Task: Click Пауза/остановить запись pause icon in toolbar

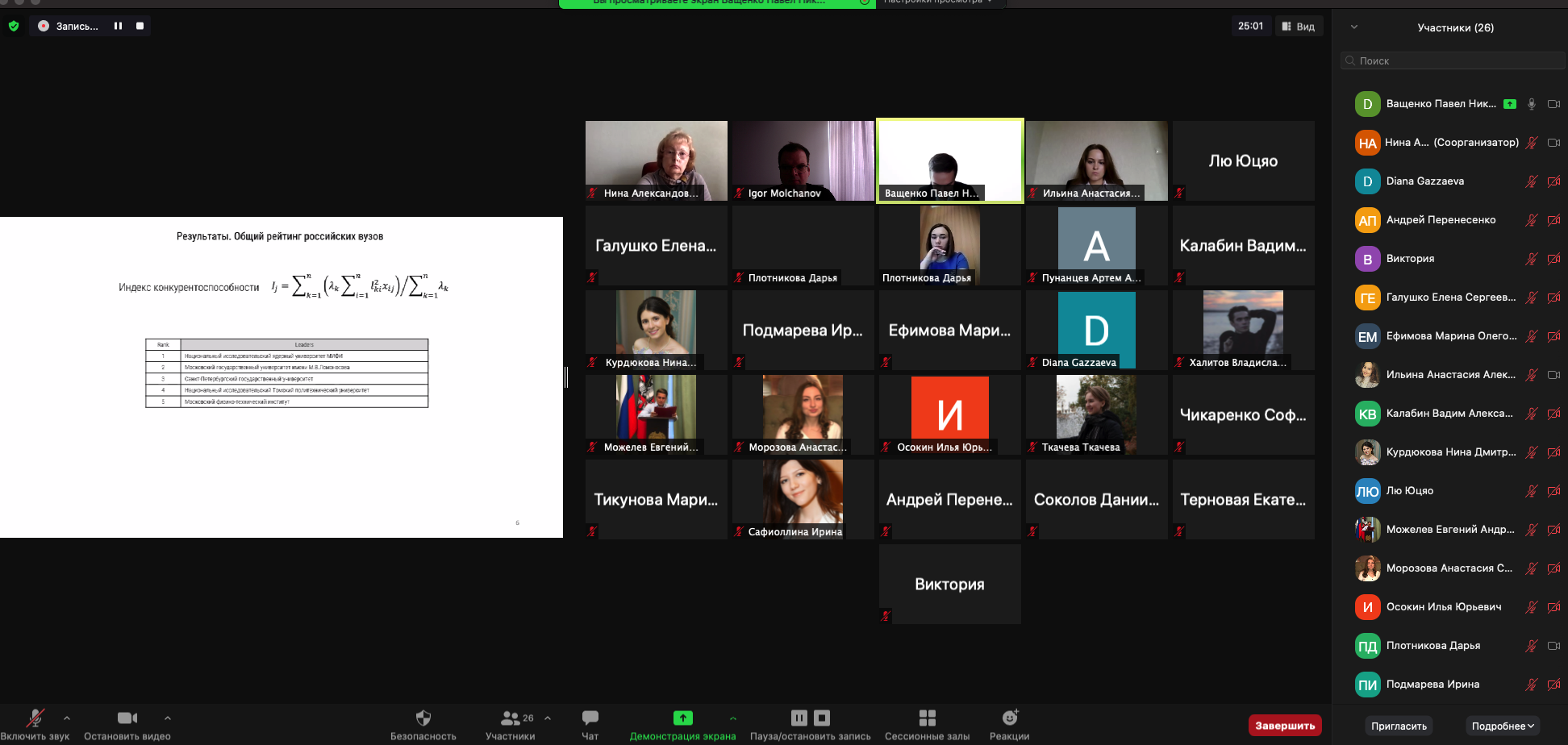Action: pyautogui.click(x=799, y=718)
